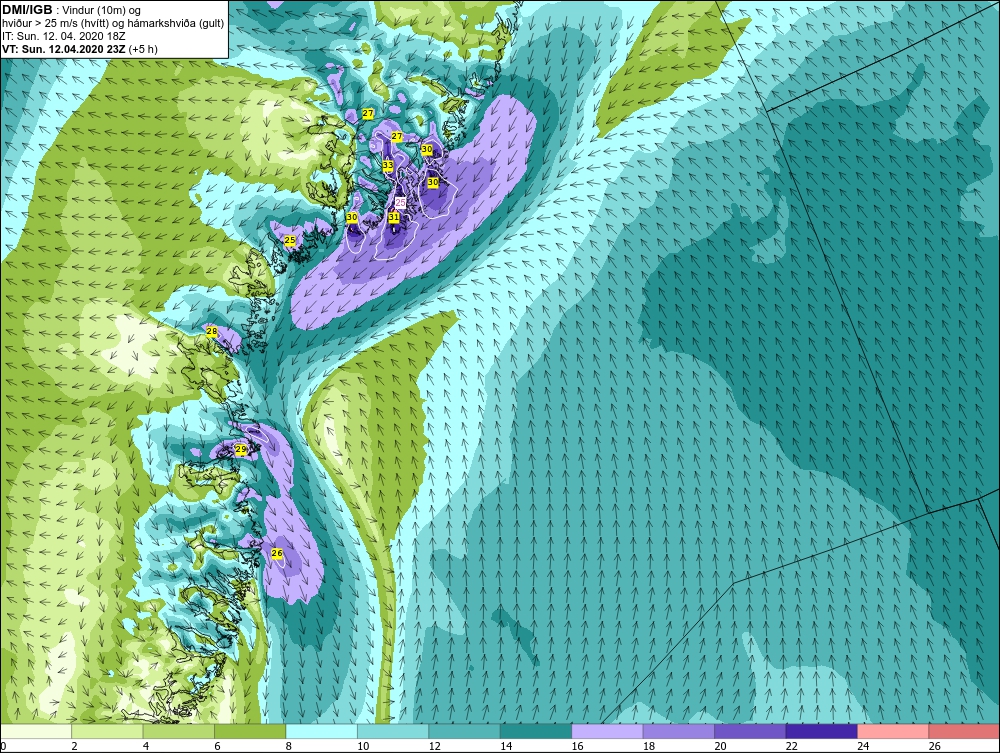The width and height of the screenshot is (1000, 753).
Task: Click the initial time 'IT: Sun. 12. 04. 2020 18Z'
Action: click(x=66, y=36)
